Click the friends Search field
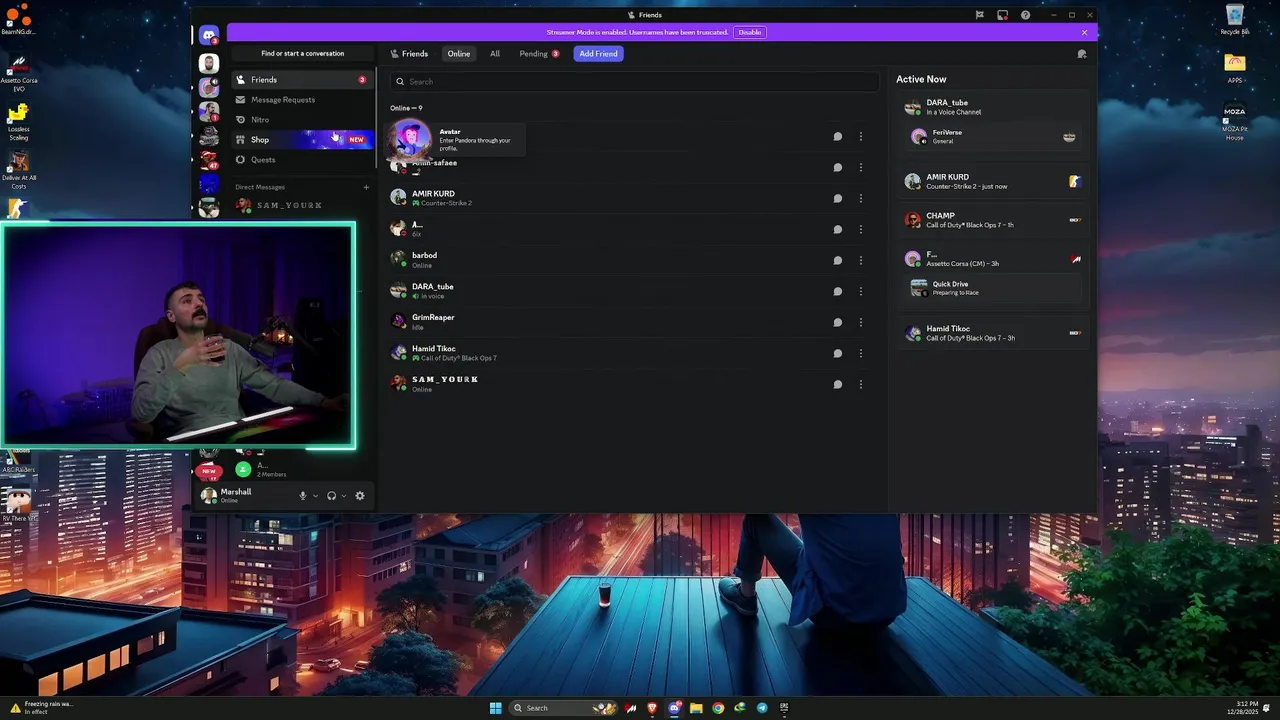The width and height of the screenshot is (1280, 720). tap(634, 82)
